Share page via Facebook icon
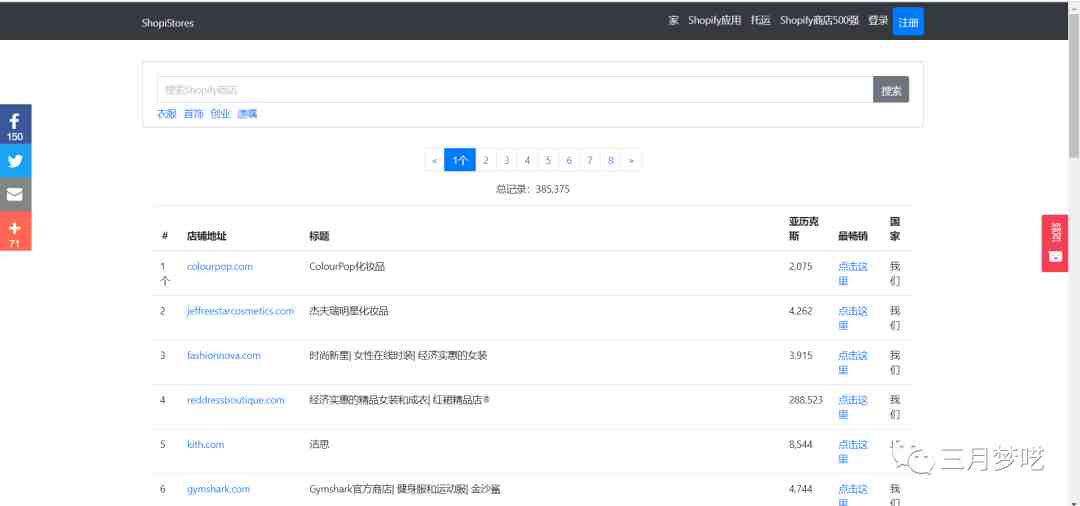 pyautogui.click(x=15, y=125)
